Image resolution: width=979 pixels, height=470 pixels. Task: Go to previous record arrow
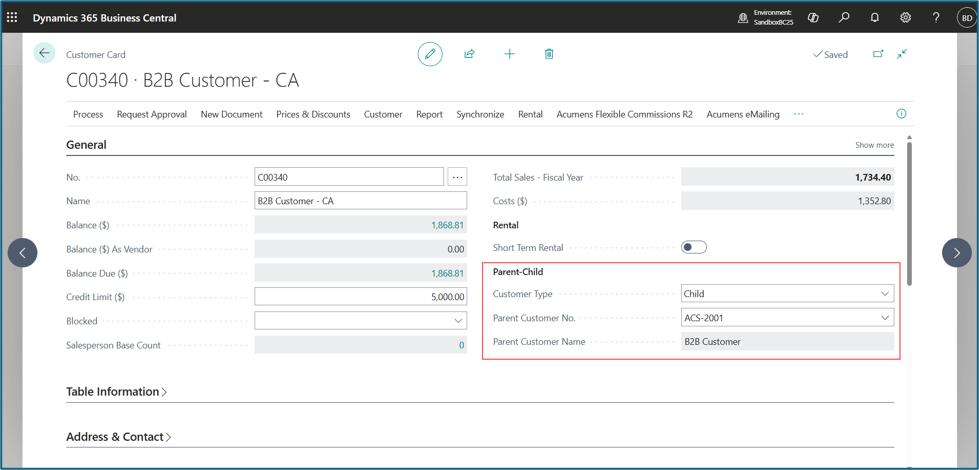point(22,253)
